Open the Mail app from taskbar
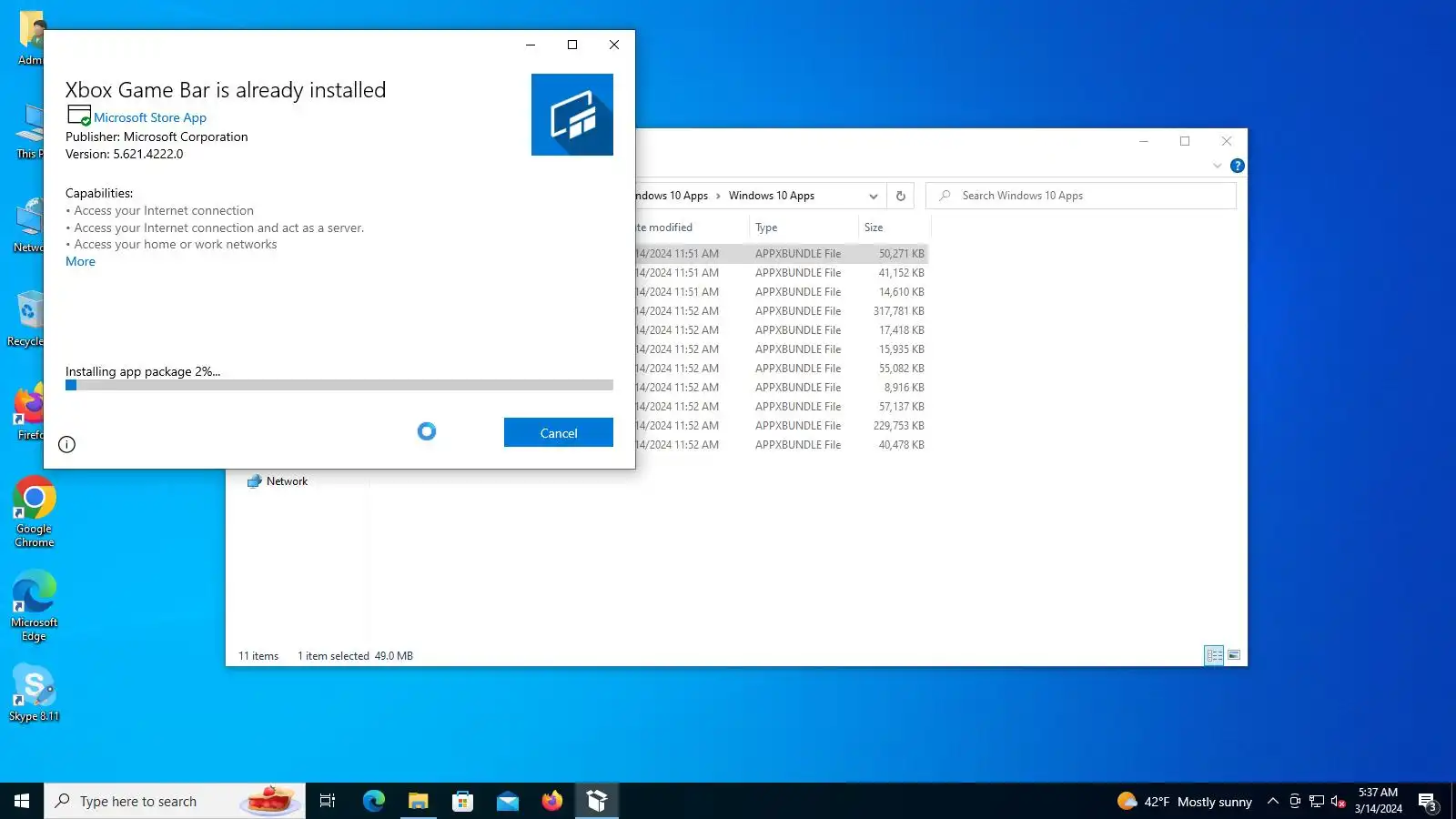 (x=507, y=801)
